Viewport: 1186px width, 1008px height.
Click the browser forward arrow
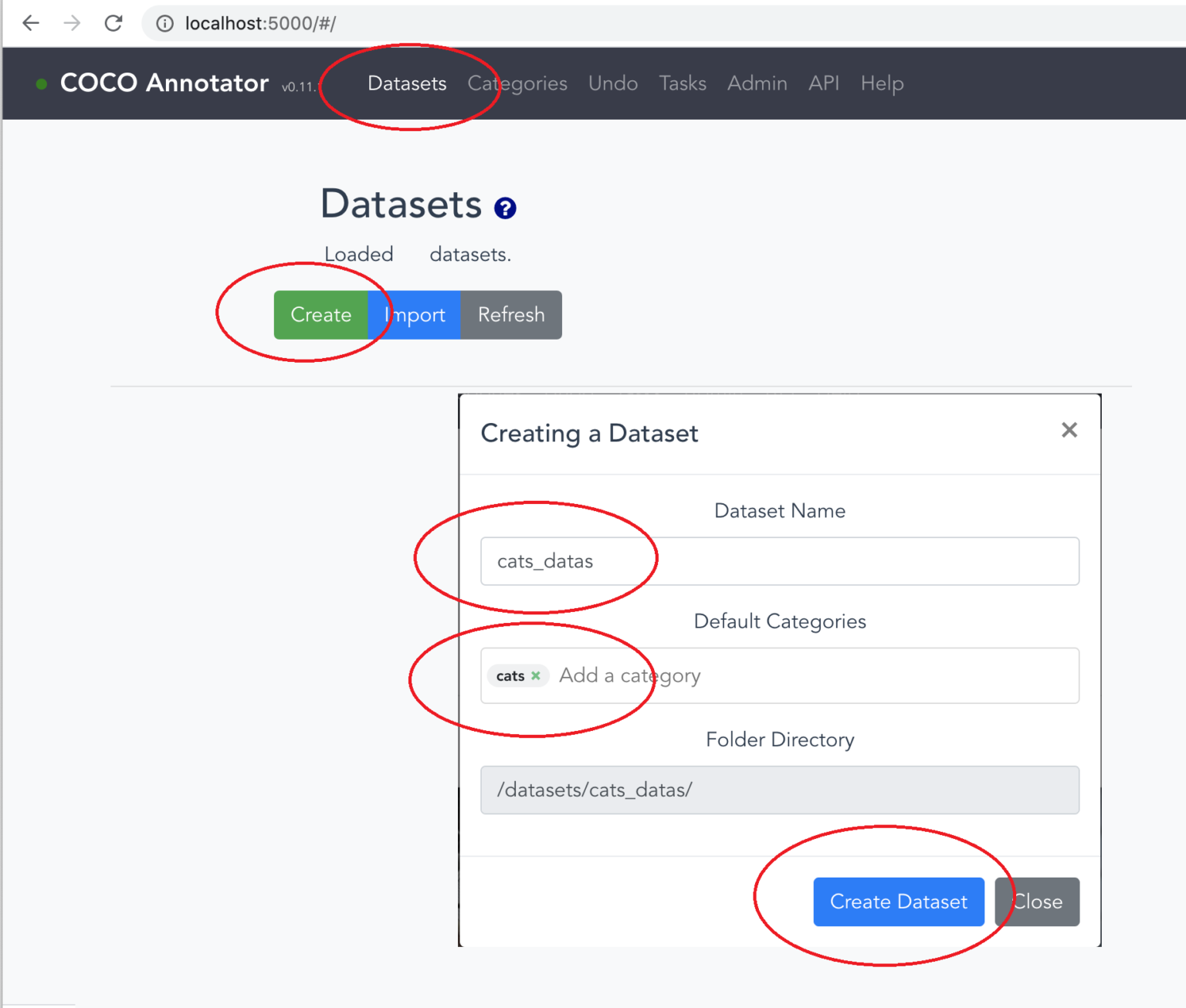tap(72, 23)
